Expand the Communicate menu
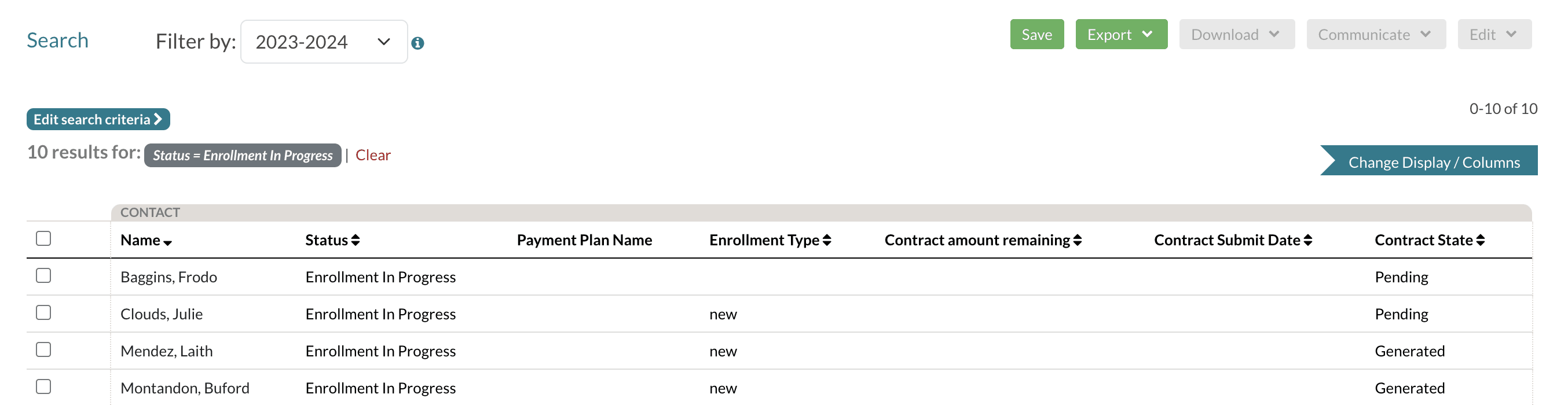 click(1375, 35)
